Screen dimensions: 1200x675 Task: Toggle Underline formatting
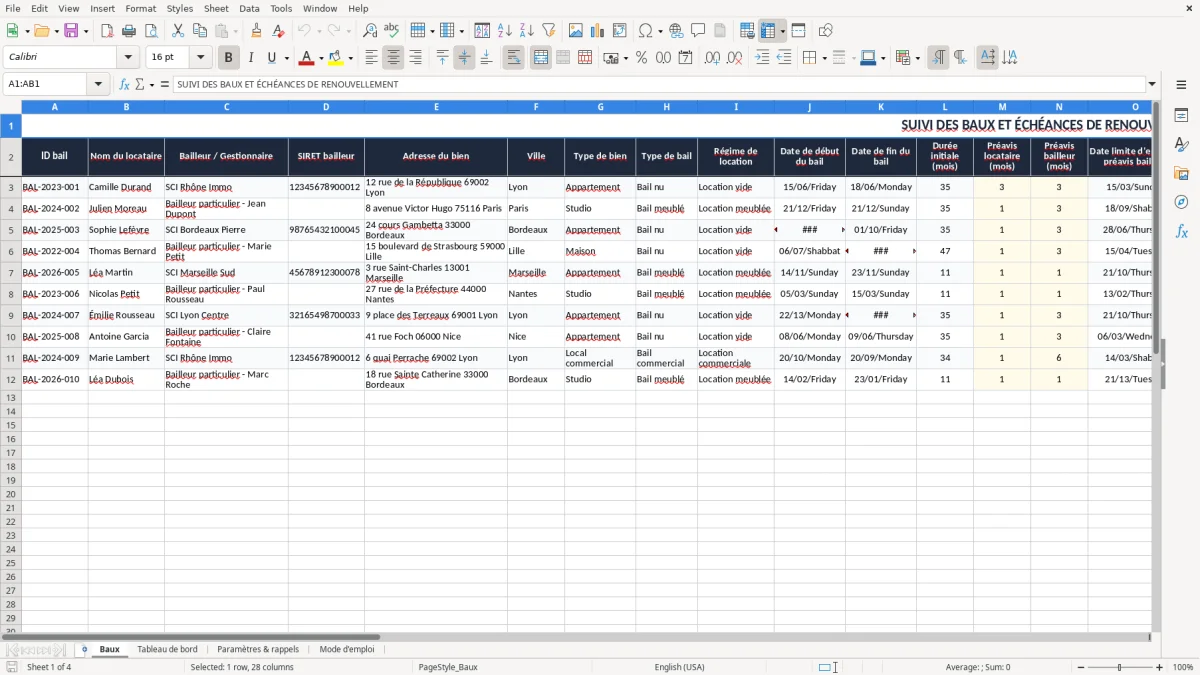click(x=271, y=58)
